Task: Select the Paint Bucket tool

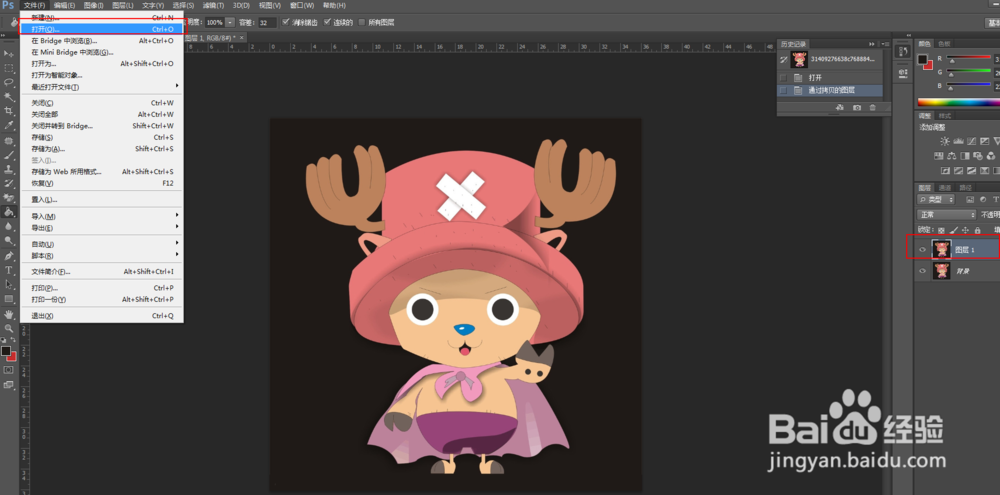Action: tap(9, 212)
